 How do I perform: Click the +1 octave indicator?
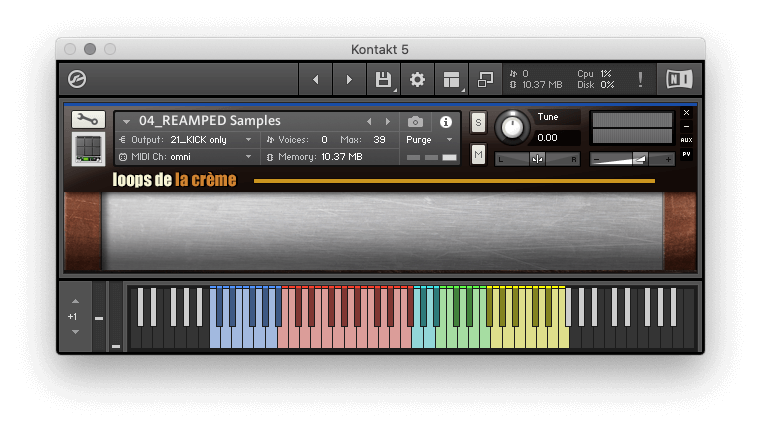click(x=72, y=317)
